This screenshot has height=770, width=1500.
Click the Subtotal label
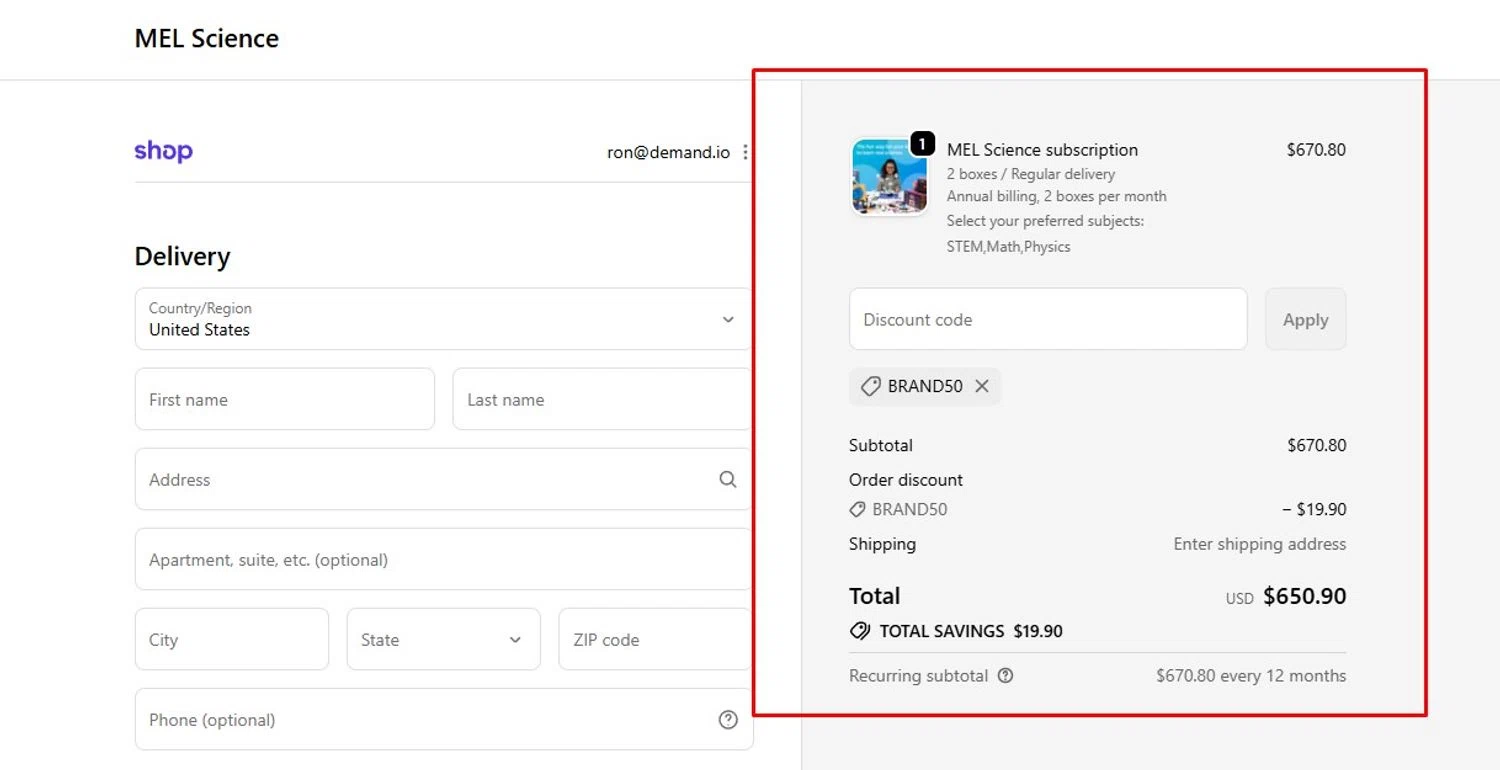(881, 445)
